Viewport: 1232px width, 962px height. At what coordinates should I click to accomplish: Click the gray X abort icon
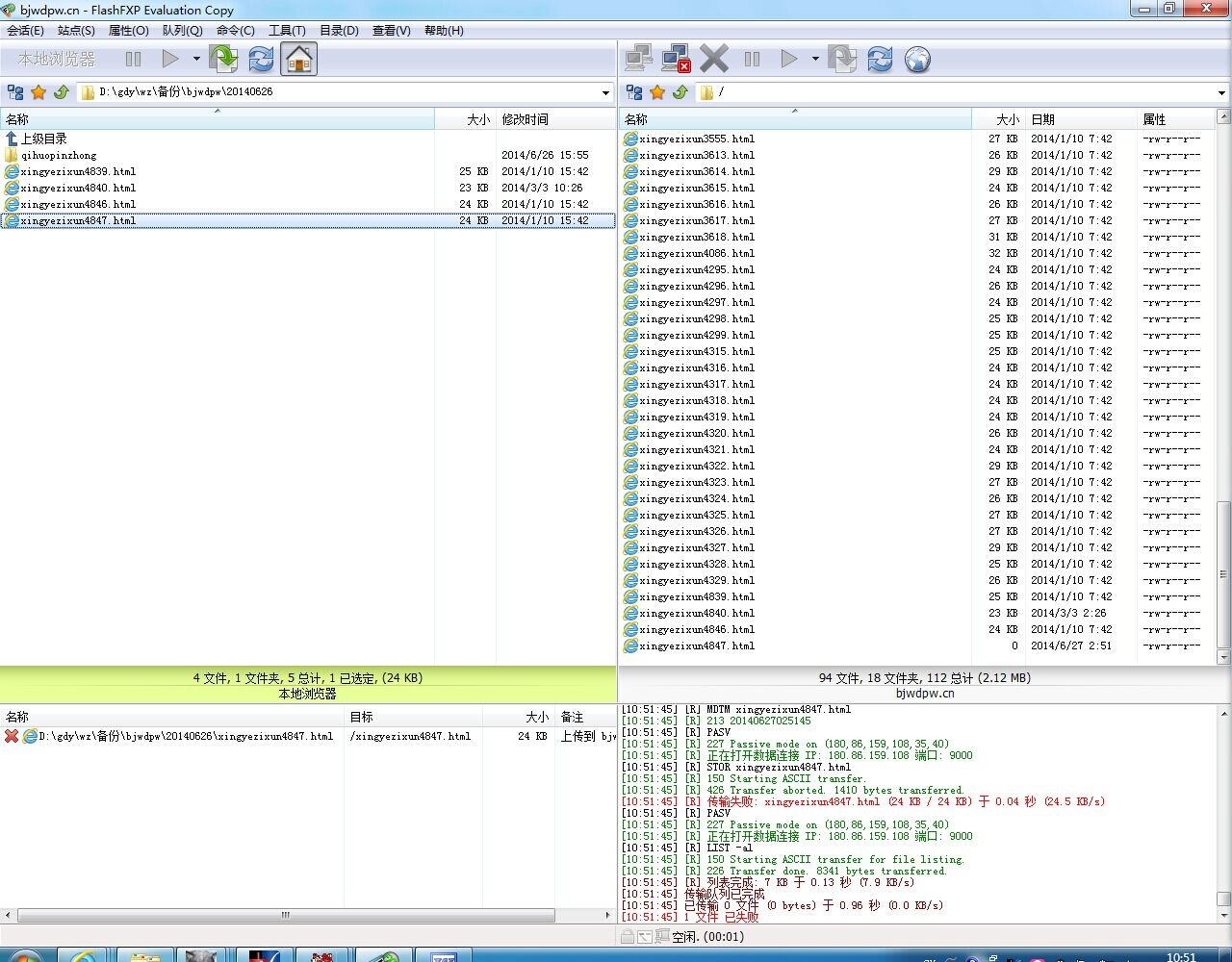click(714, 60)
